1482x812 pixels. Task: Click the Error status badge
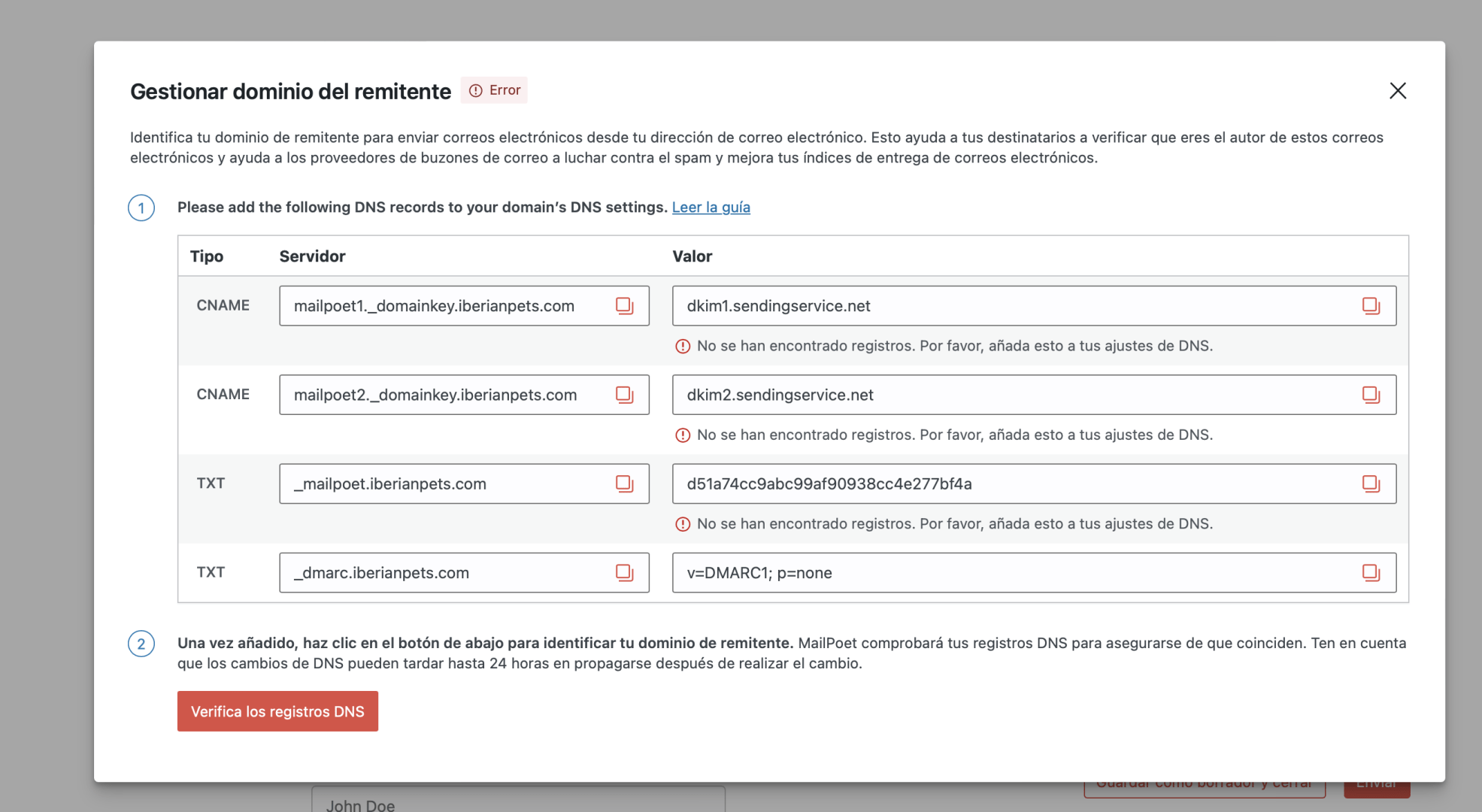(x=494, y=90)
